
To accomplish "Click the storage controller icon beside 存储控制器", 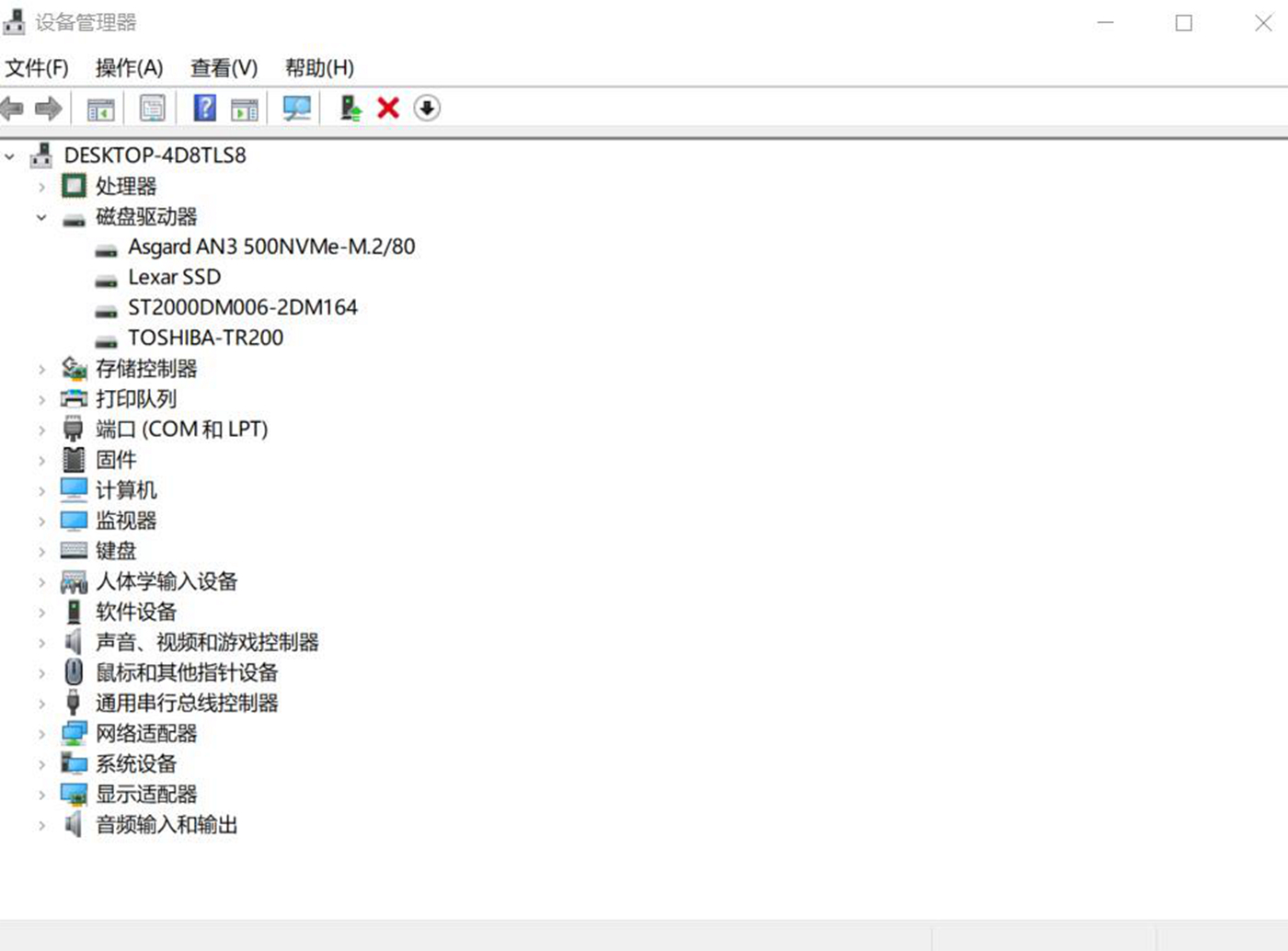I will [x=74, y=369].
